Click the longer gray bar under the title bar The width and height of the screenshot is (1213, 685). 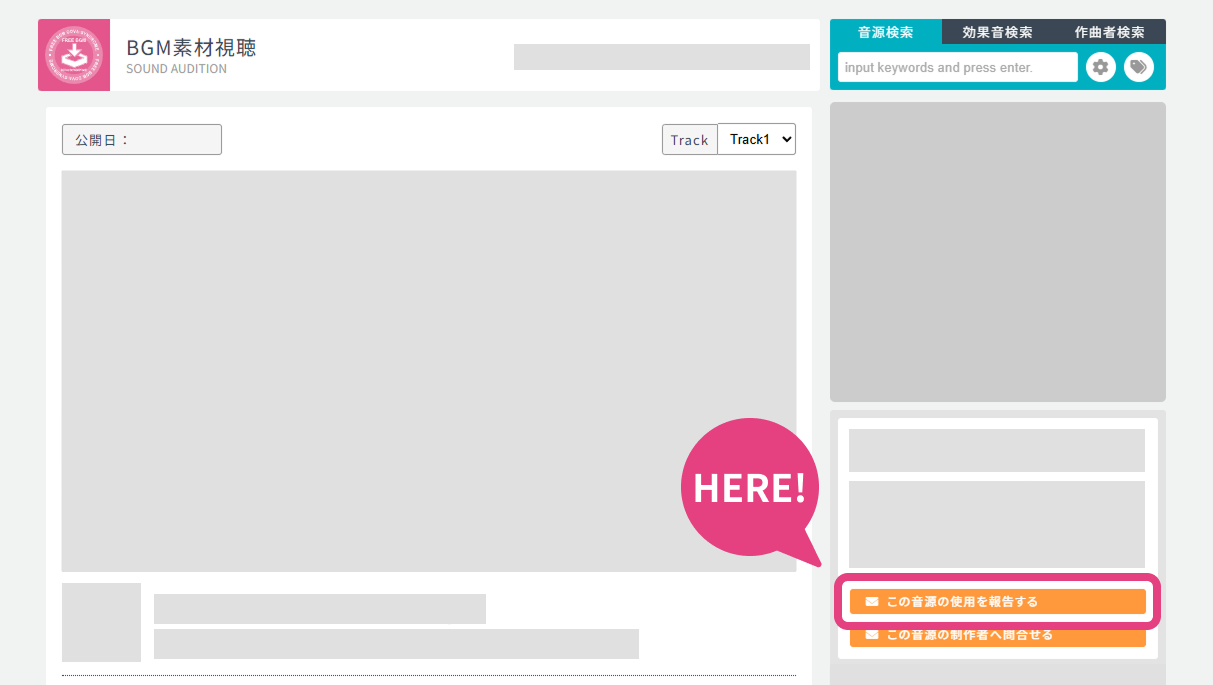396,644
